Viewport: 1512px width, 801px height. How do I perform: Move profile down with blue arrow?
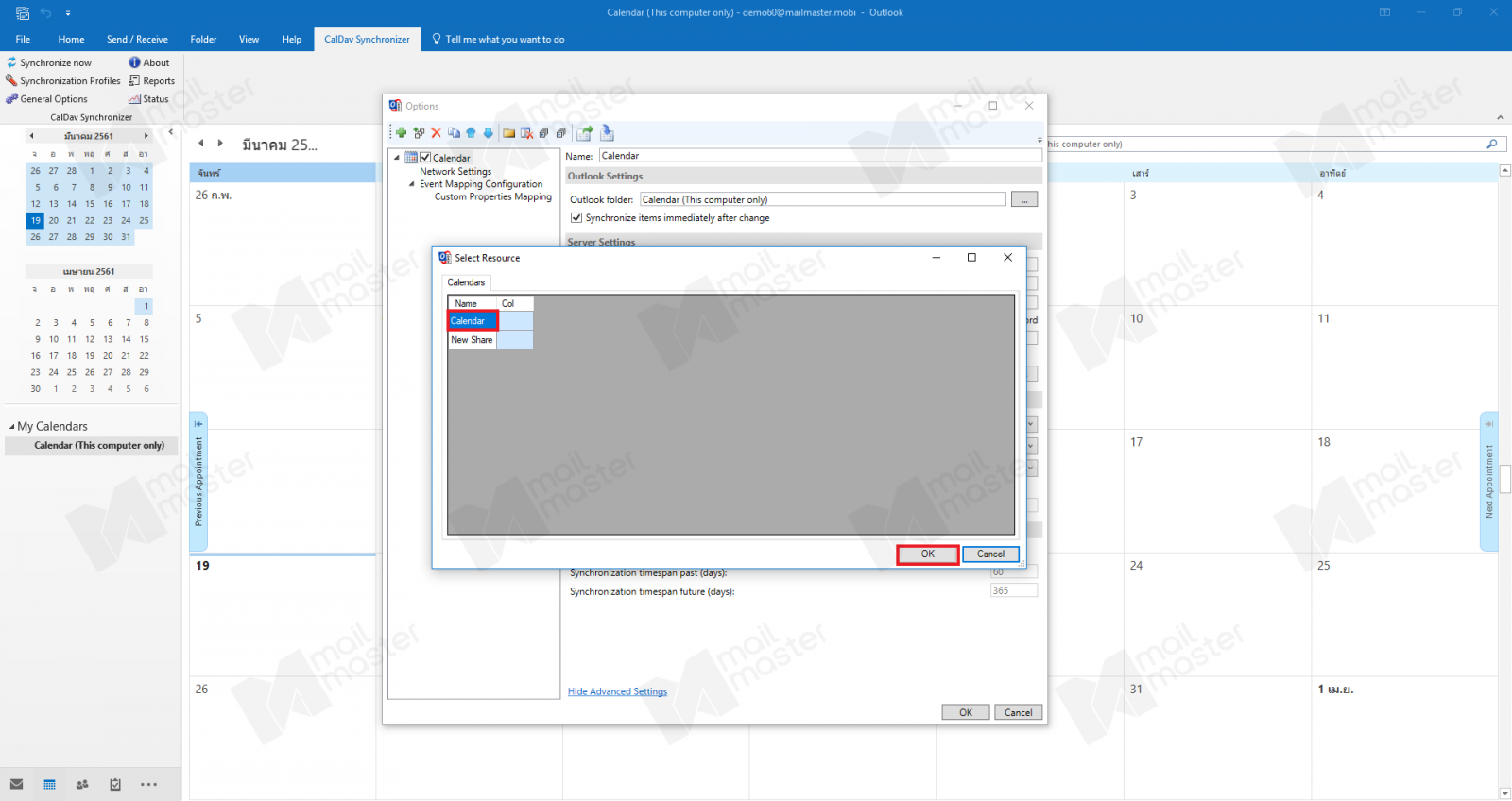pos(489,133)
